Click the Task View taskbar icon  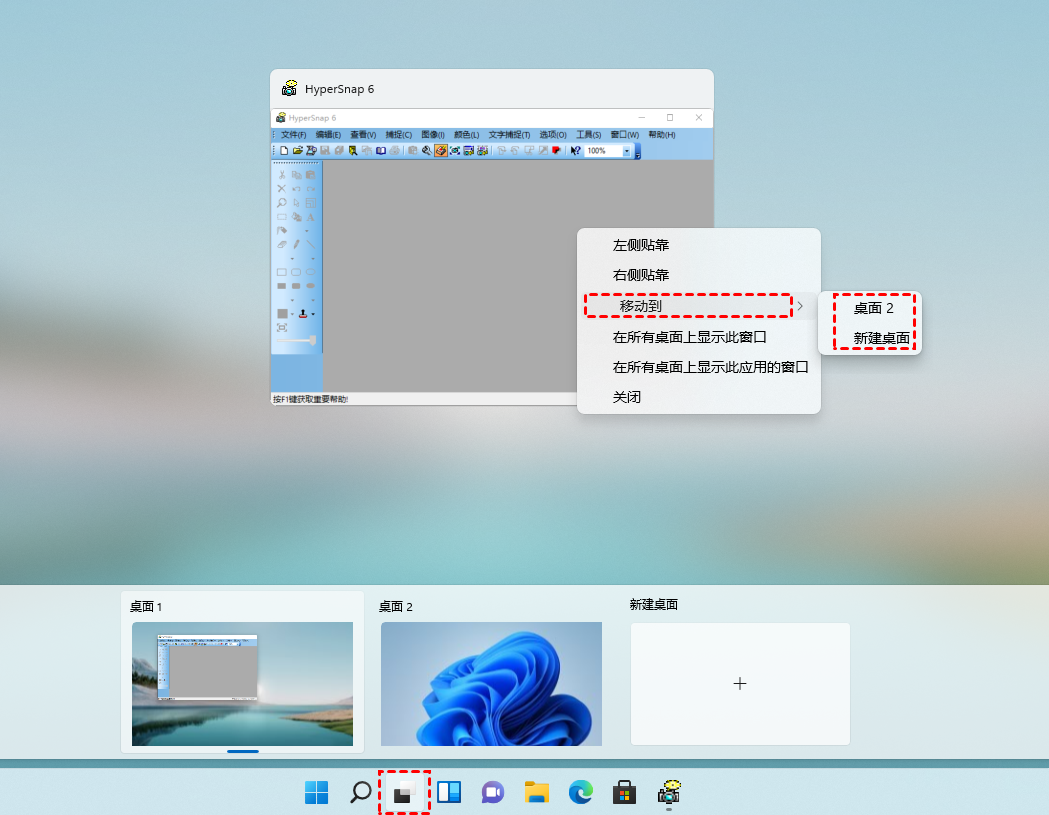click(404, 793)
